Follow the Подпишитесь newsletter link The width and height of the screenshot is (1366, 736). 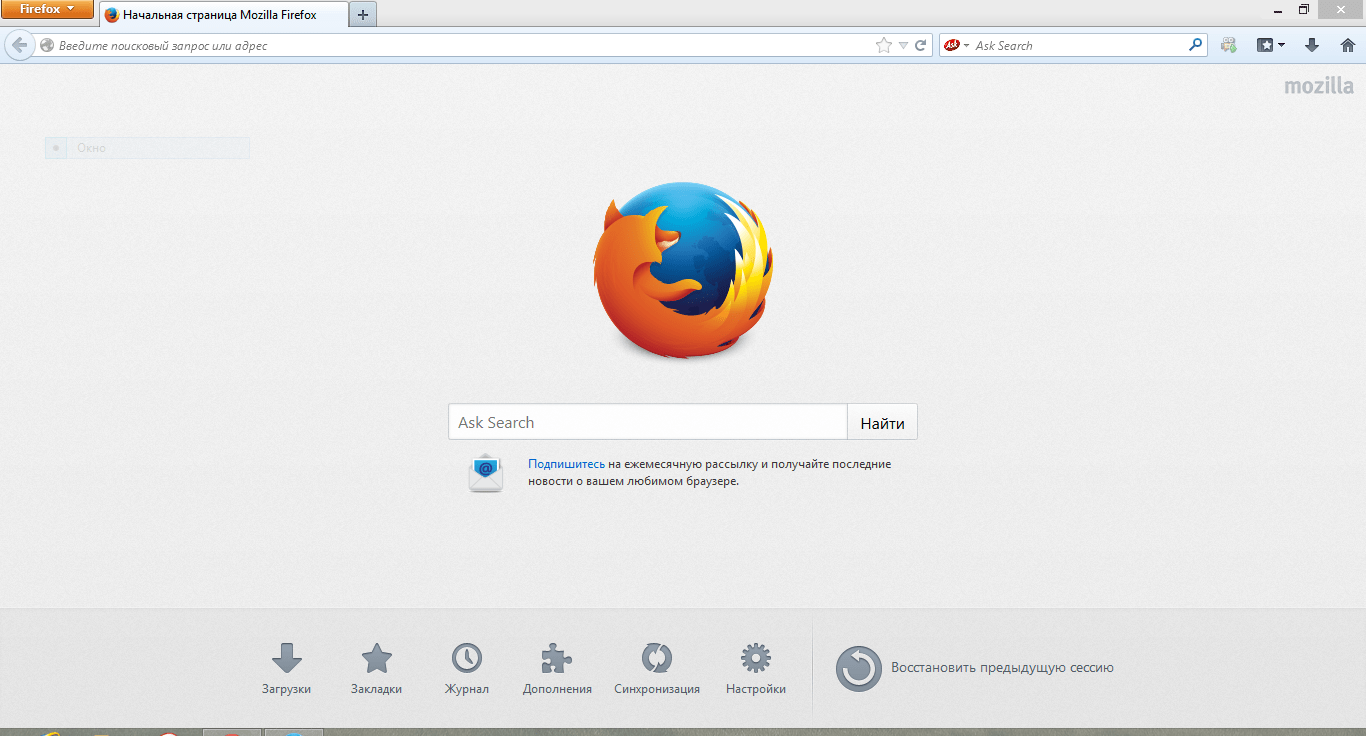[x=566, y=464]
